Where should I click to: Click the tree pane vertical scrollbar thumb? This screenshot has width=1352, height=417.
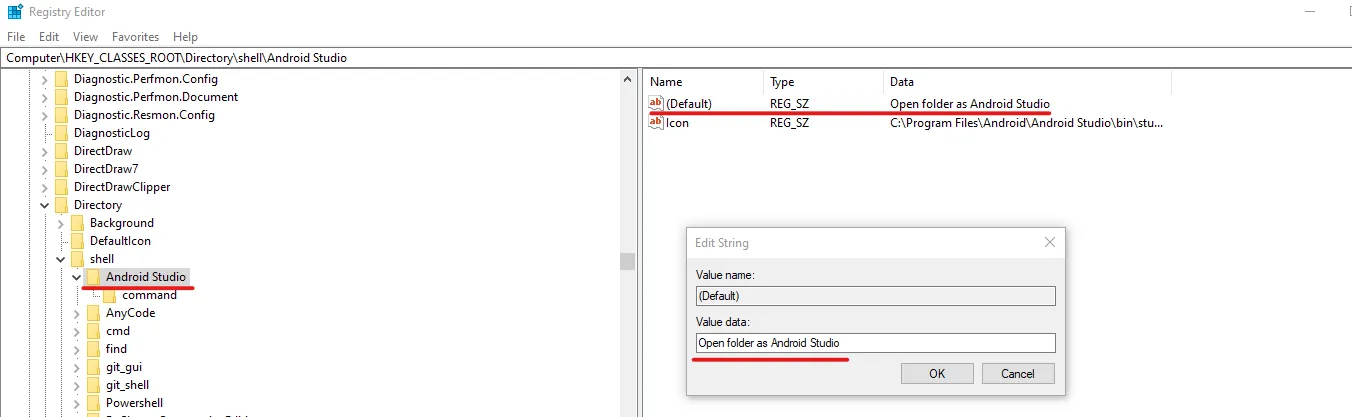click(x=627, y=261)
